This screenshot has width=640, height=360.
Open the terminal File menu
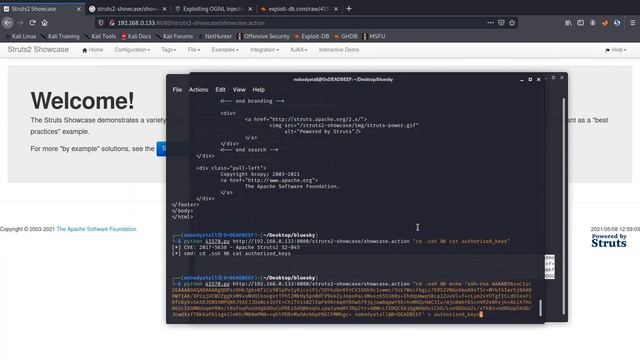point(177,89)
